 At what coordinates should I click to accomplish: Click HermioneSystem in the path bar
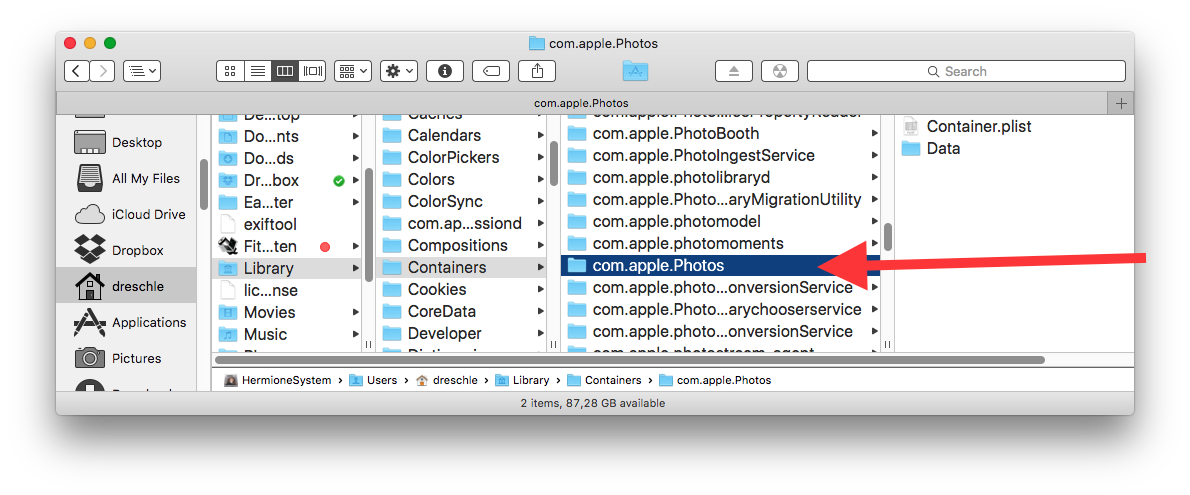pos(278,380)
